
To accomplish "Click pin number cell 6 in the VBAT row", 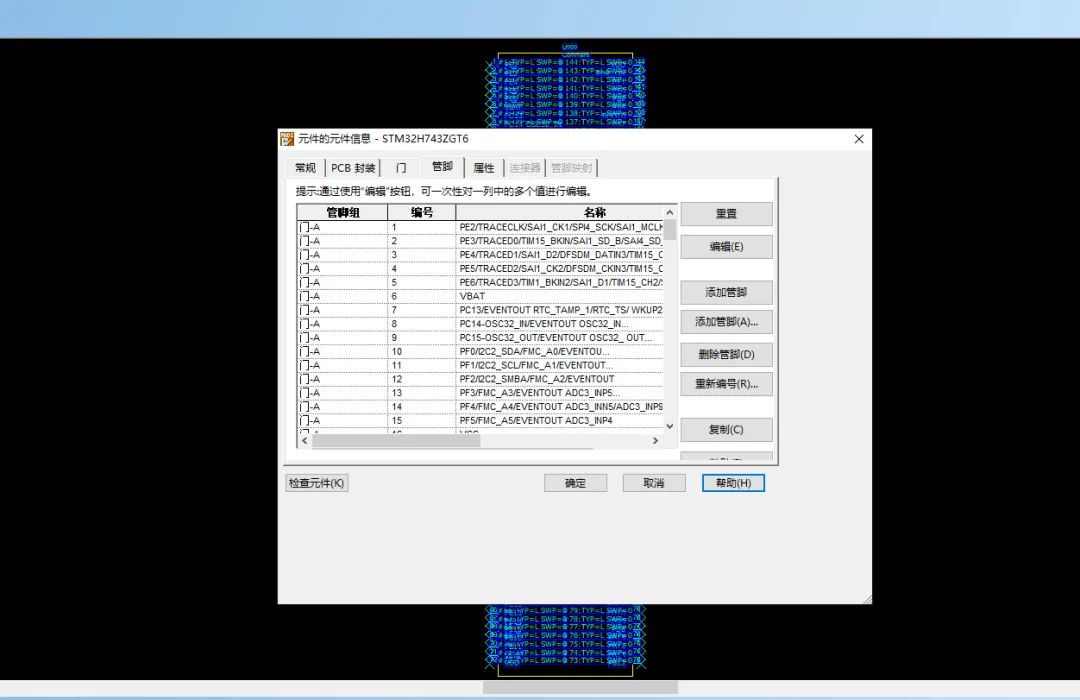I will pos(422,296).
